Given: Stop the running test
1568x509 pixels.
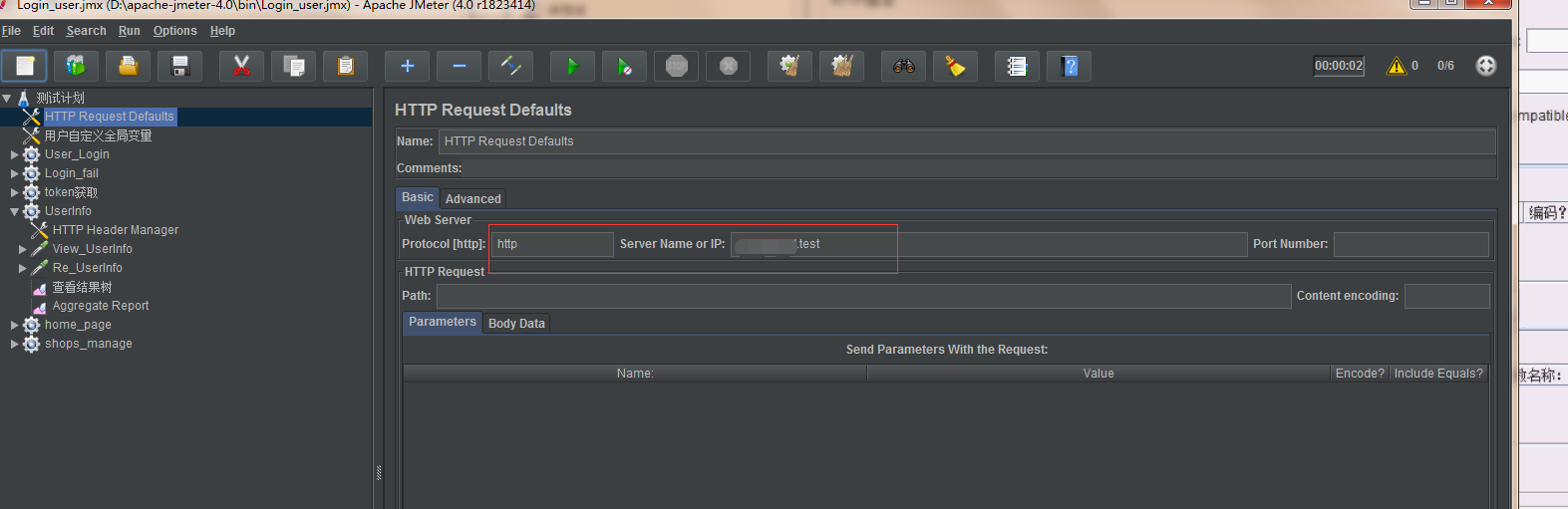Looking at the screenshot, I should click(677, 66).
